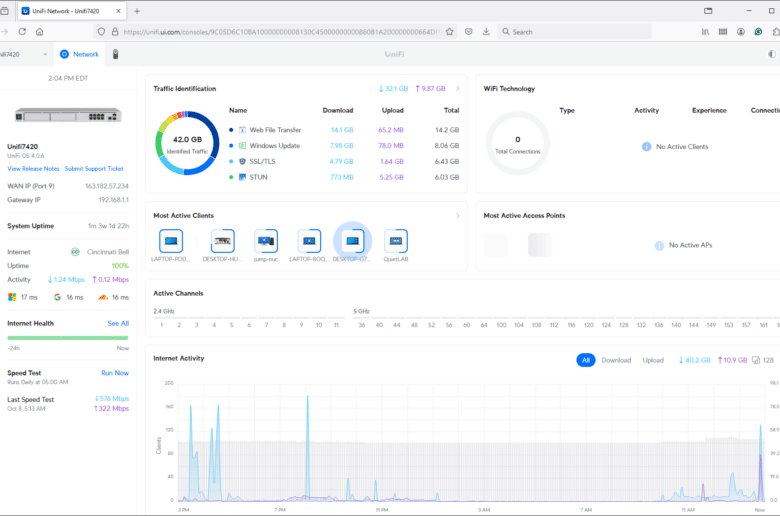Click the Web File Transfer app icon

[242, 130]
